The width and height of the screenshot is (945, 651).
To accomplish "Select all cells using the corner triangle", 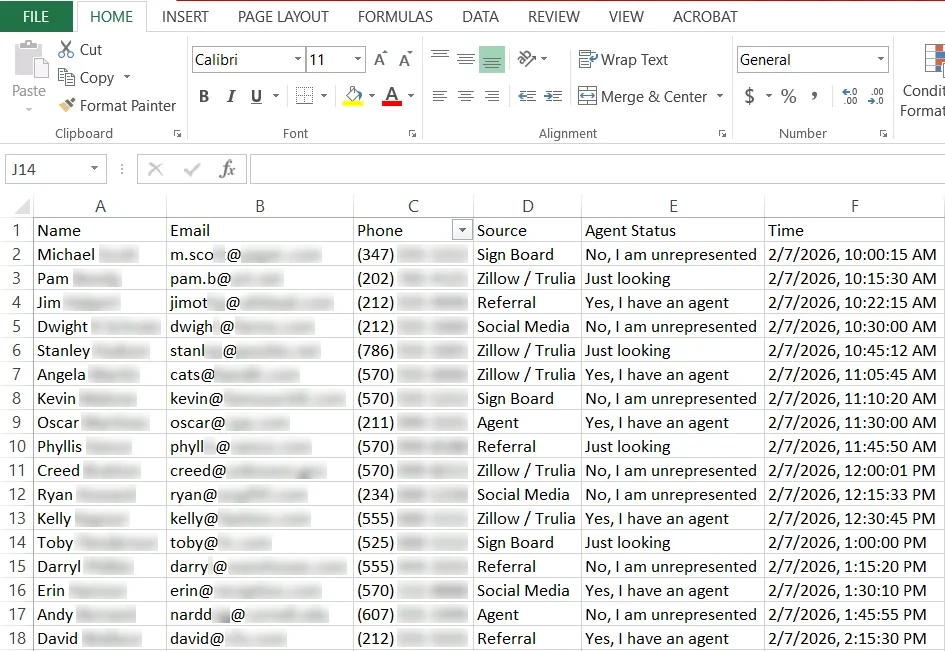I will pos(22,206).
